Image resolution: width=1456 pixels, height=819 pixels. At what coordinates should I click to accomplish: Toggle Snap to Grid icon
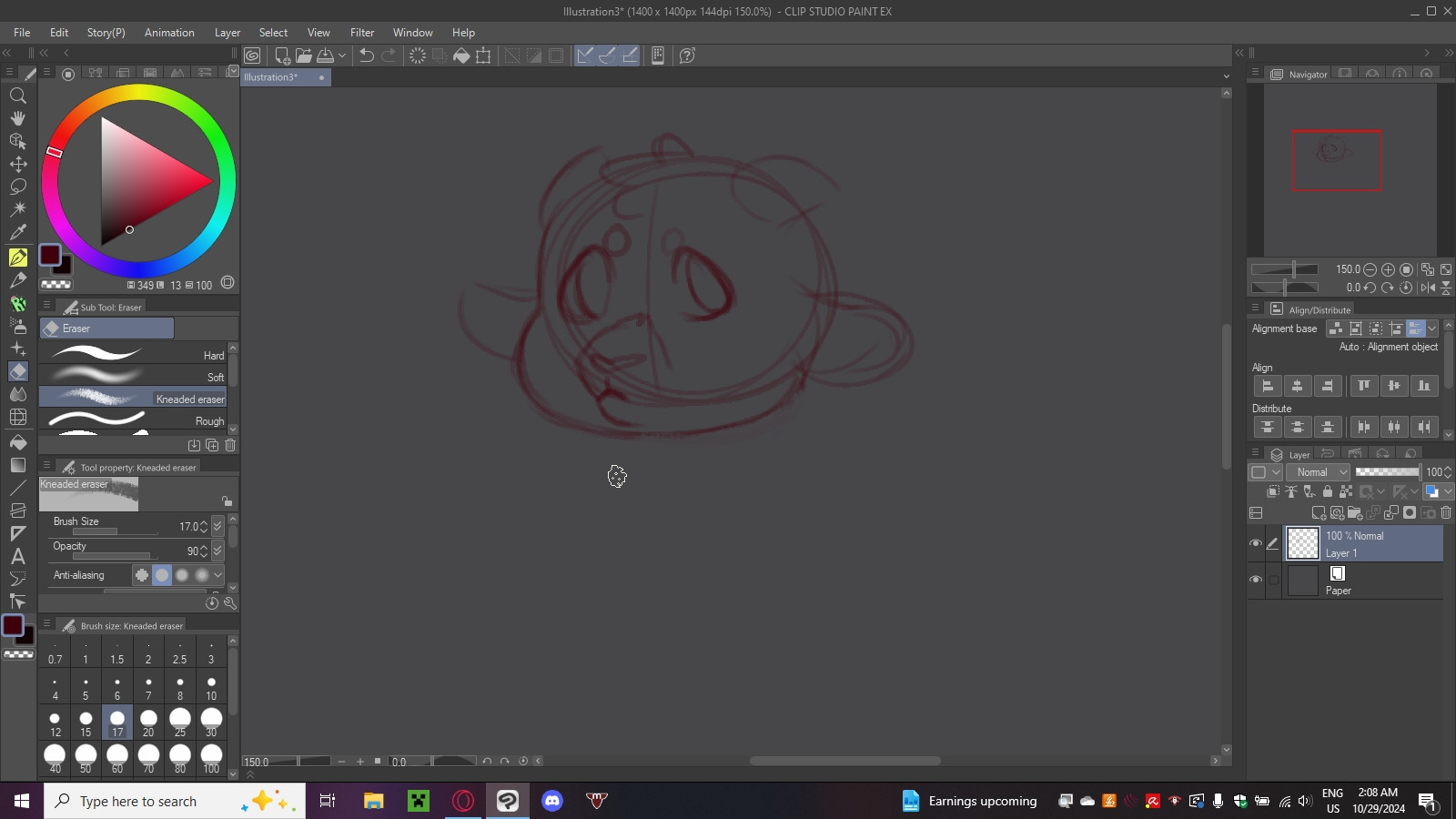(x=630, y=56)
